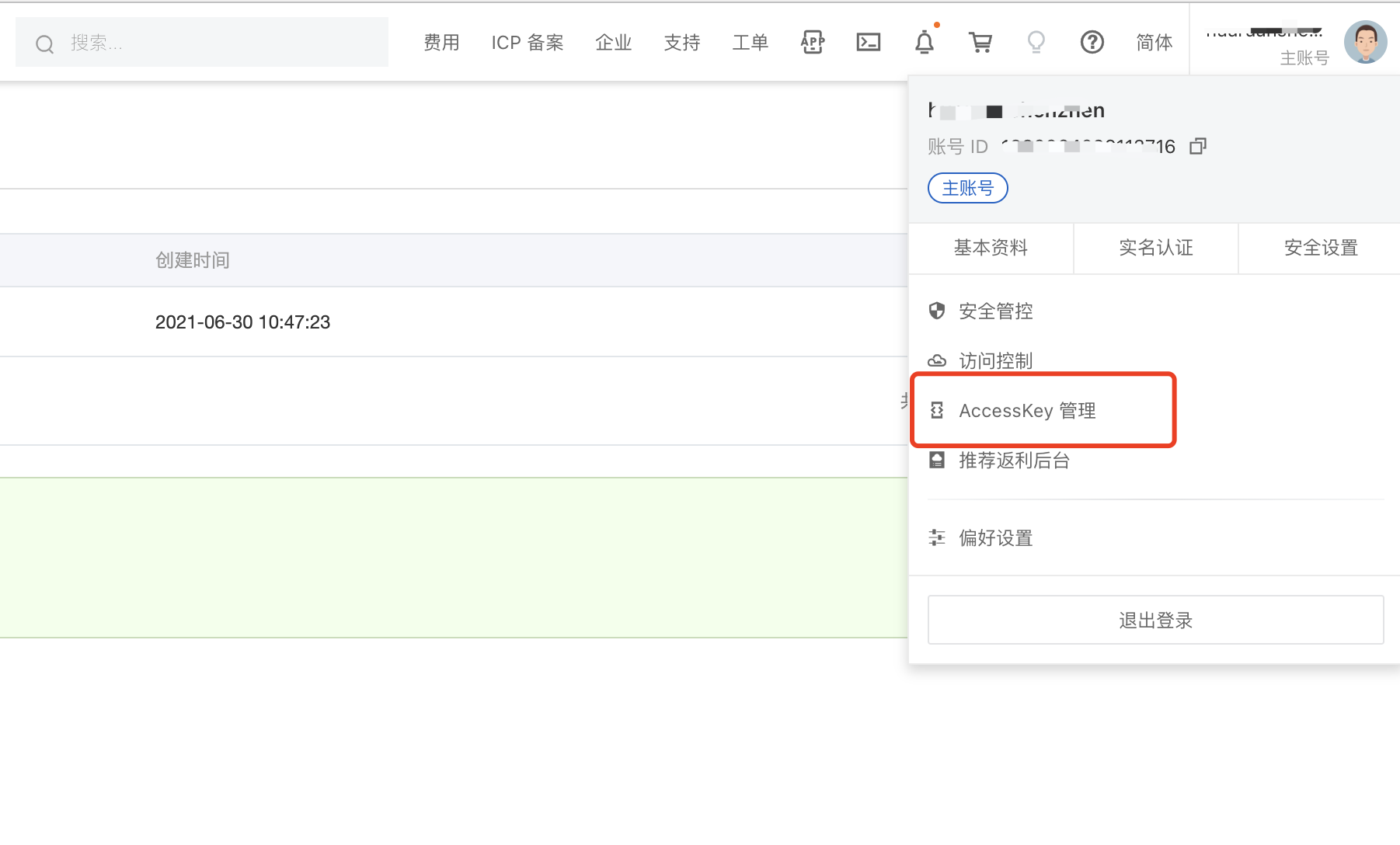Open the notification bell
Screen dimensions: 1400x845
click(x=924, y=43)
